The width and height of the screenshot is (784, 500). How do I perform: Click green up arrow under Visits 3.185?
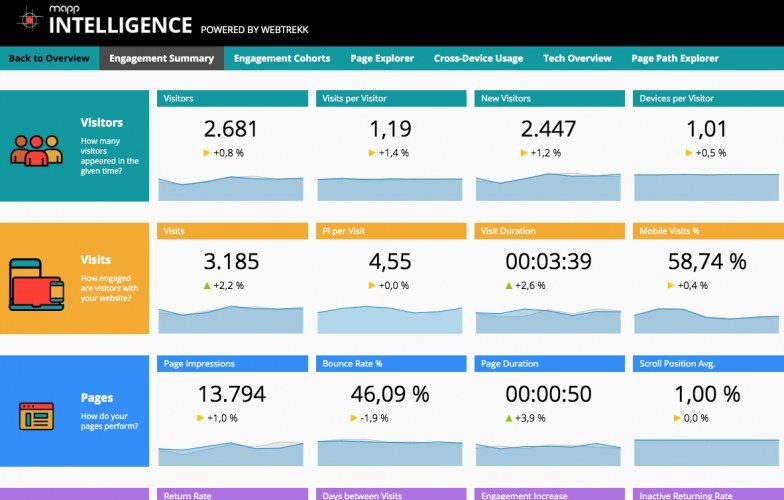pos(206,286)
